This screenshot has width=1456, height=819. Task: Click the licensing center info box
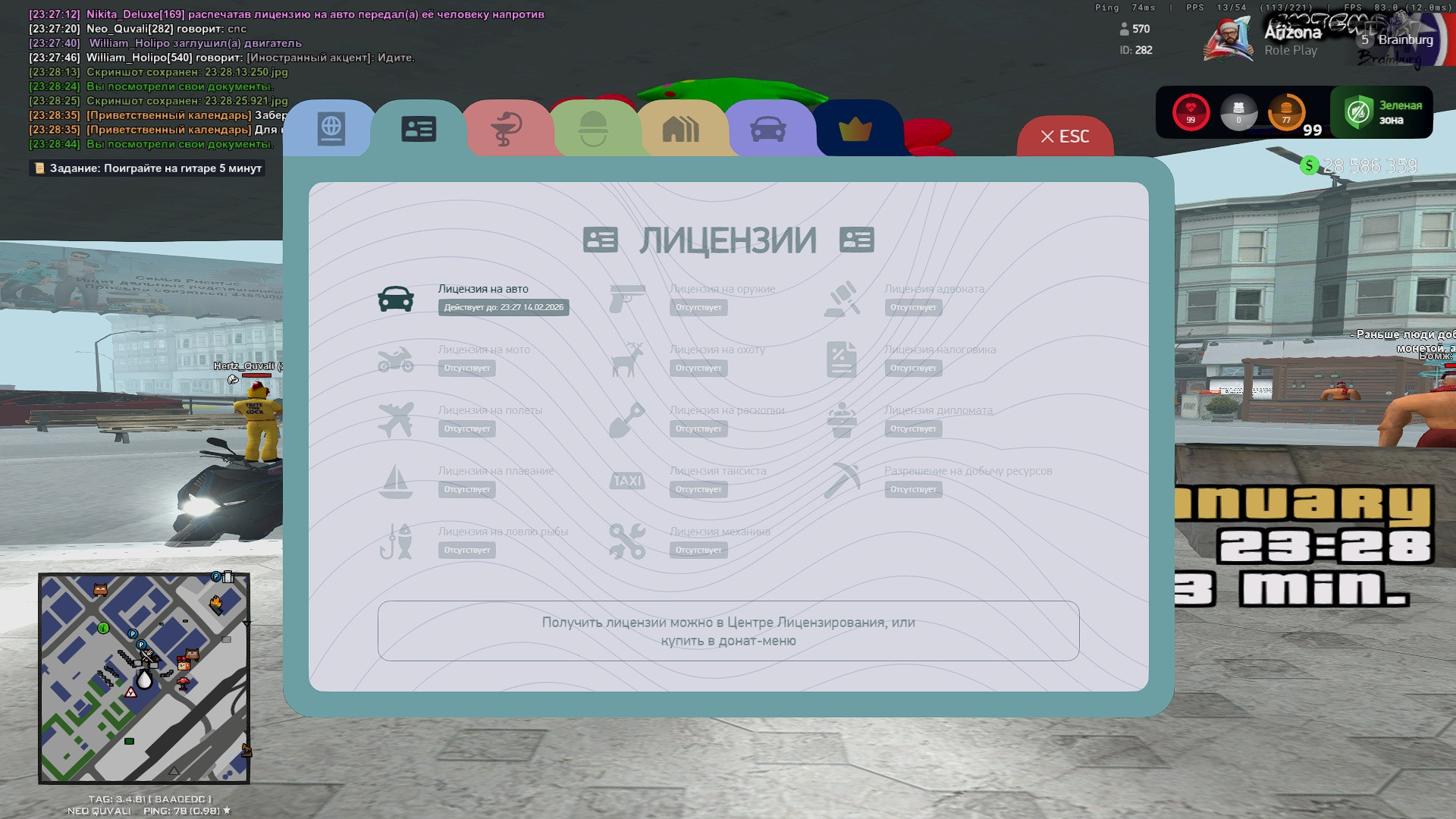point(728,631)
